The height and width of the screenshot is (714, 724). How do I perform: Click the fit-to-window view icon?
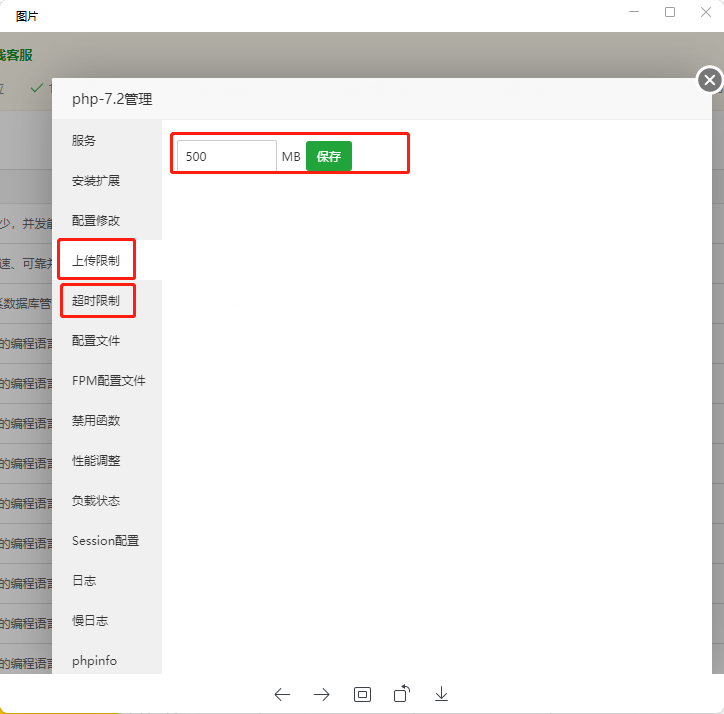362,694
